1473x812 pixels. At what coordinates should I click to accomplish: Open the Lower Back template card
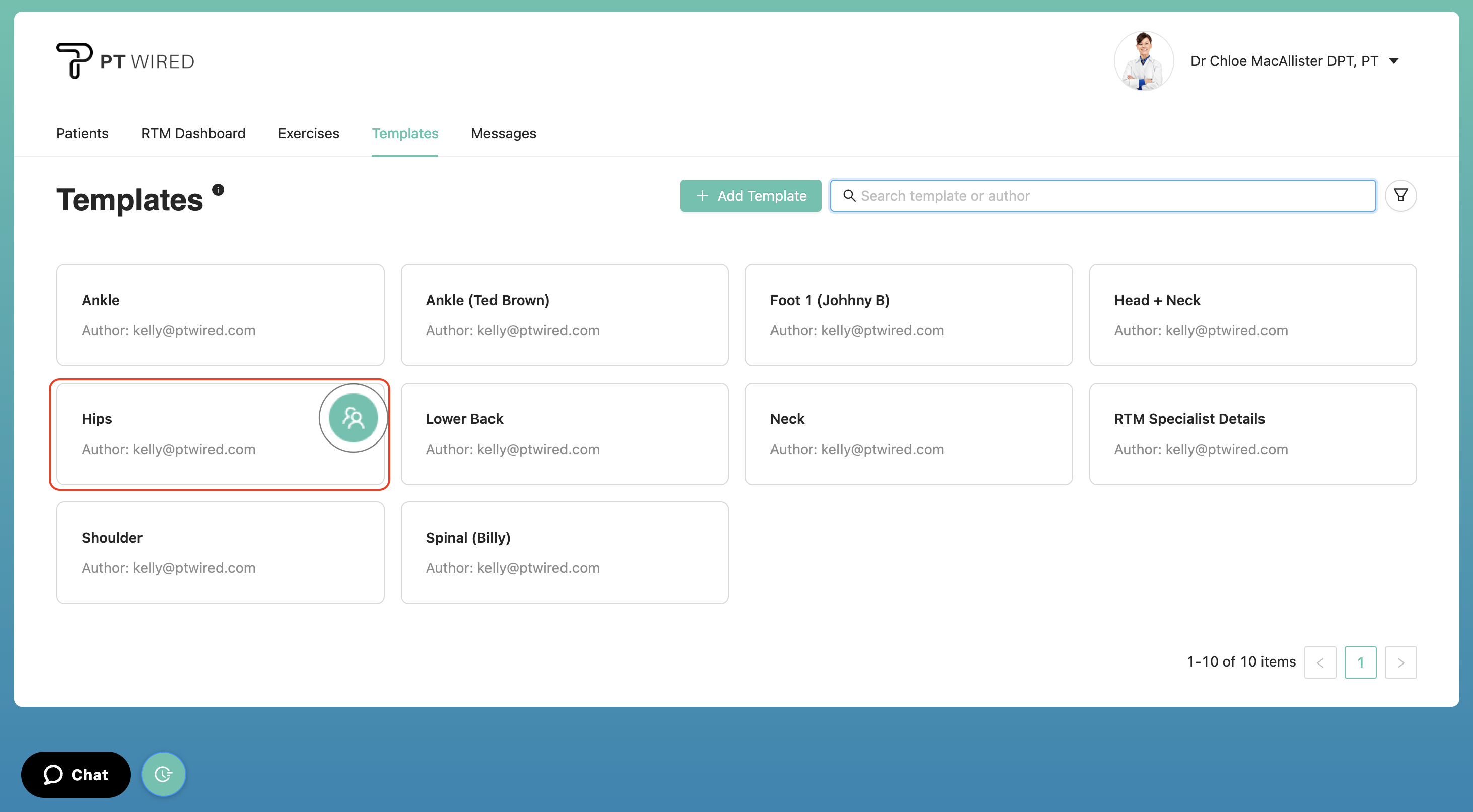pyautogui.click(x=564, y=434)
